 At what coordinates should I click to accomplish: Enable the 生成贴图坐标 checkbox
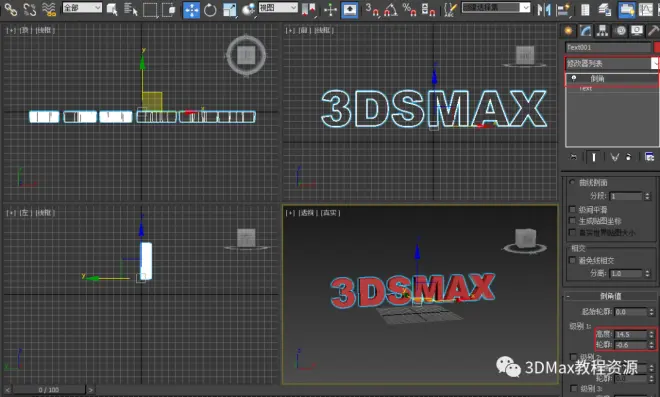(x=572, y=221)
